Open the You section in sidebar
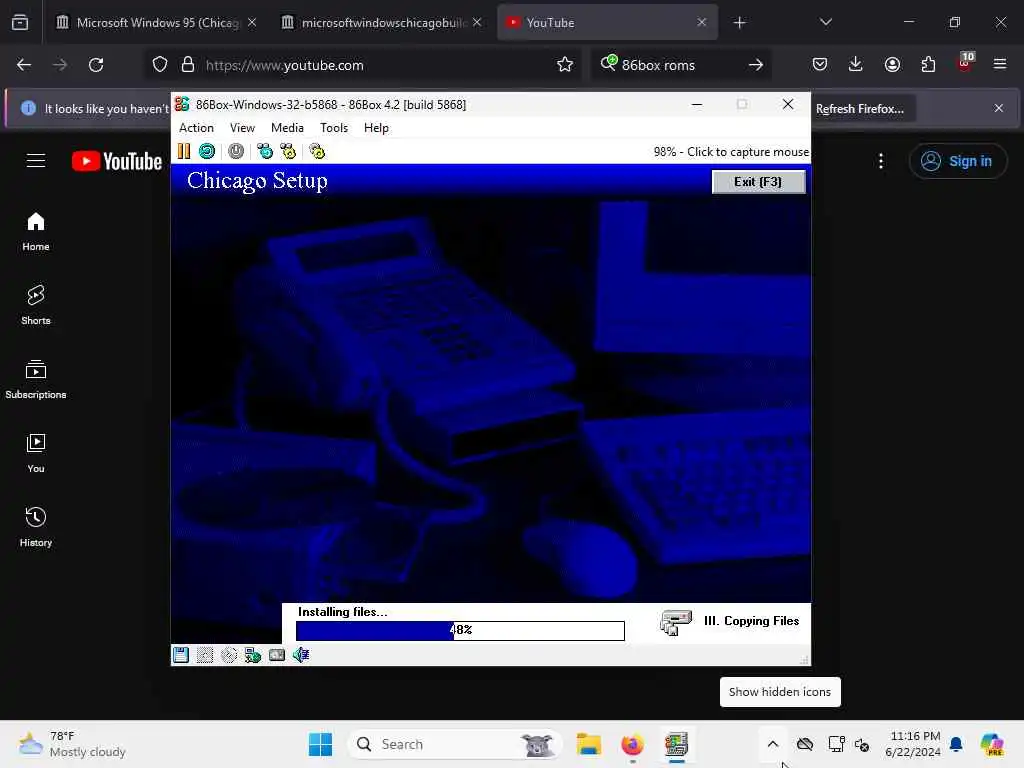Viewport: 1024px width, 768px height. (x=36, y=453)
